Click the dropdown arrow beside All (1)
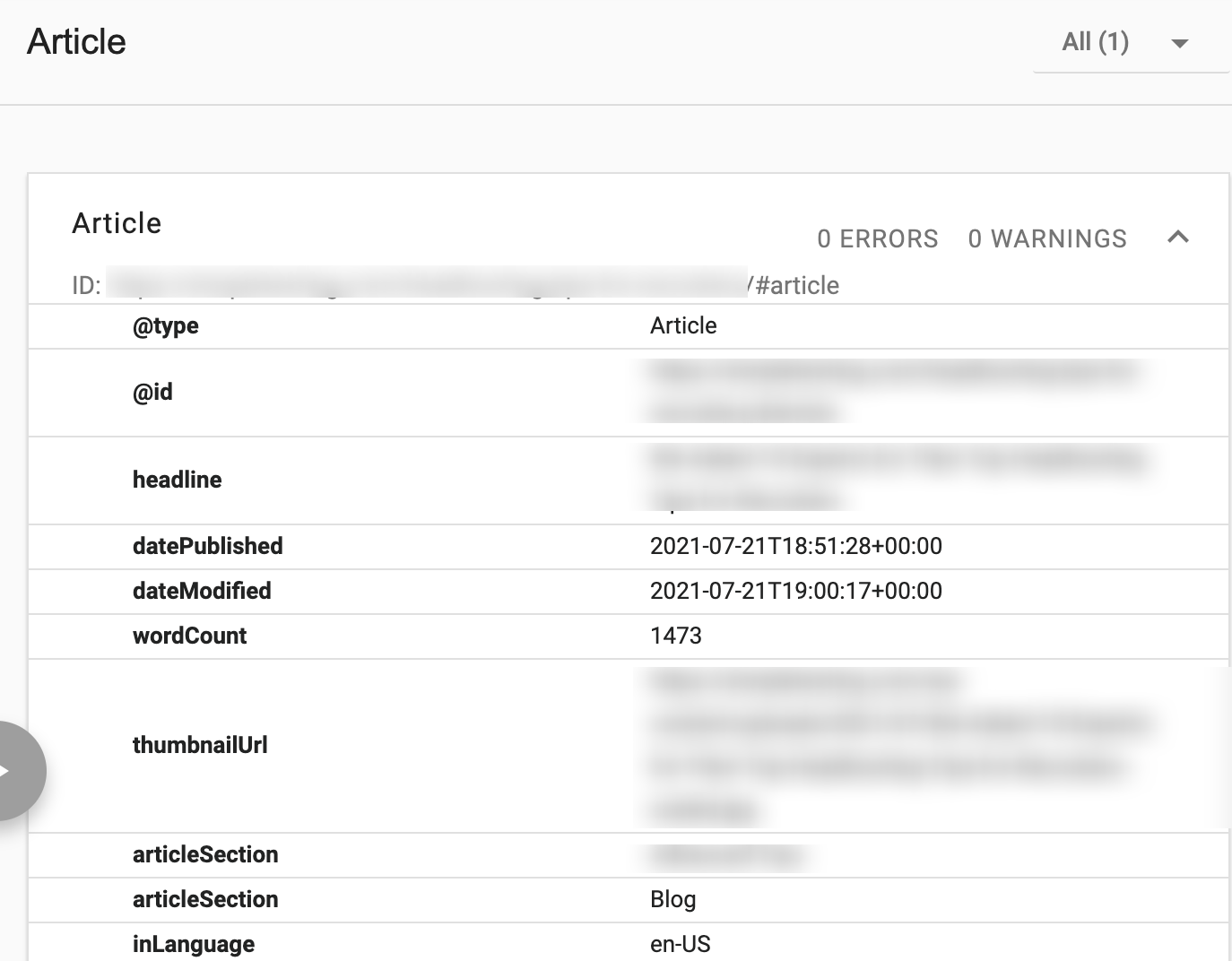1232x961 pixels. (x=1180, y=43)
